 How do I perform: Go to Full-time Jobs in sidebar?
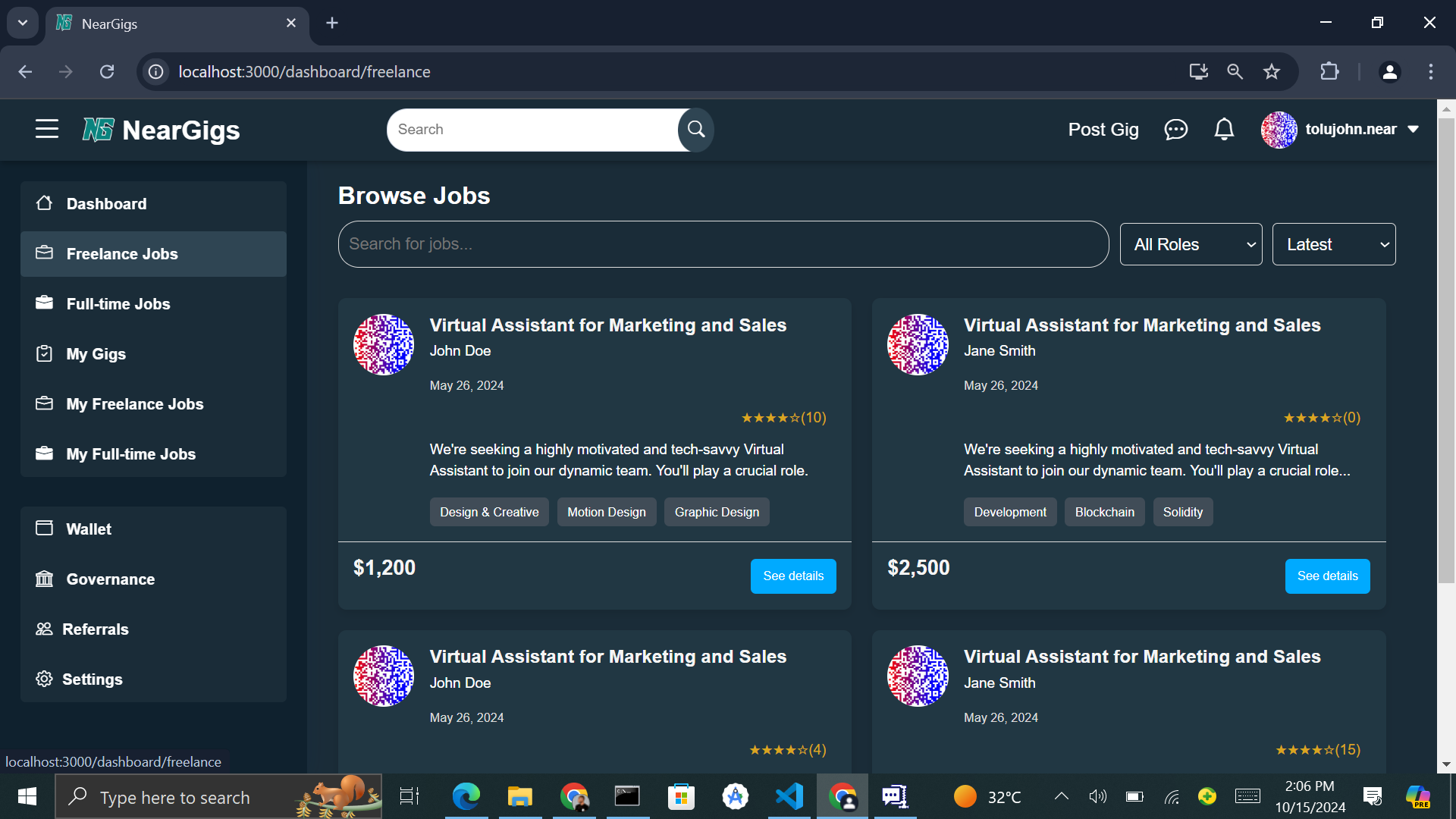(x=118, y=304)
